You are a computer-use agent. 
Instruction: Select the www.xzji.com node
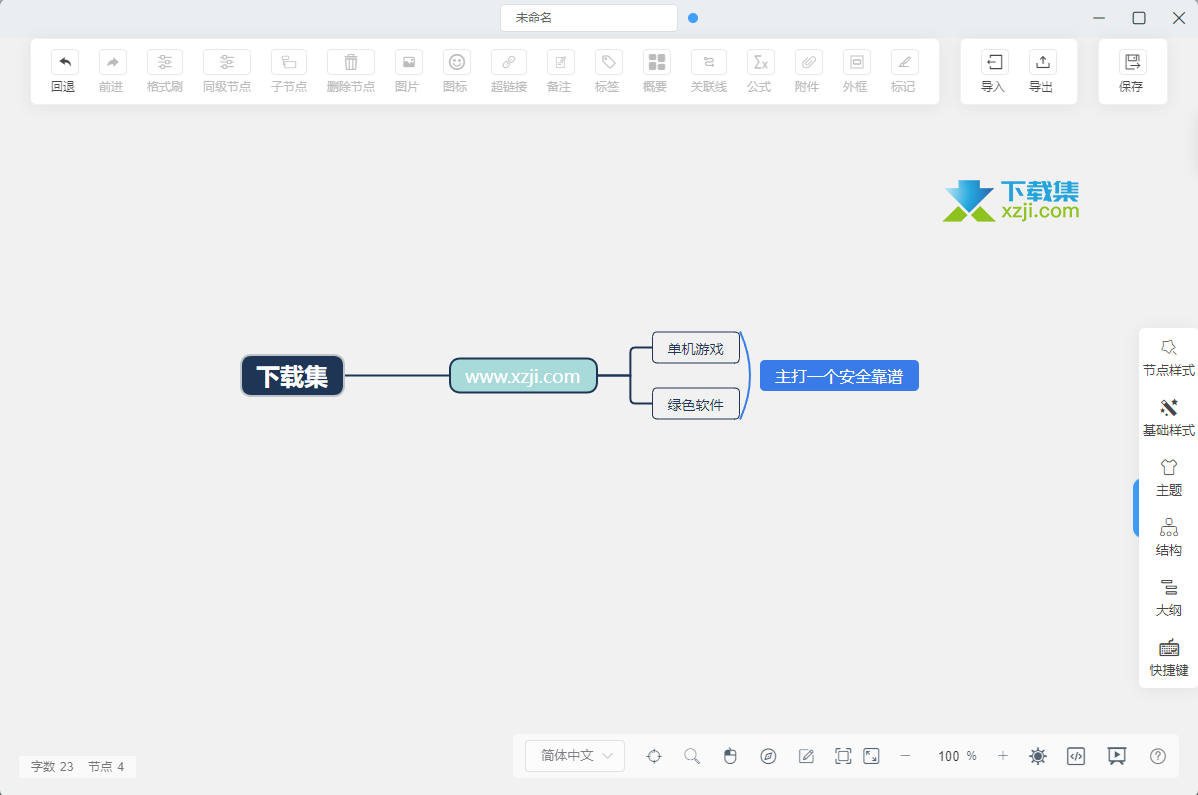(x=523, y=376)
